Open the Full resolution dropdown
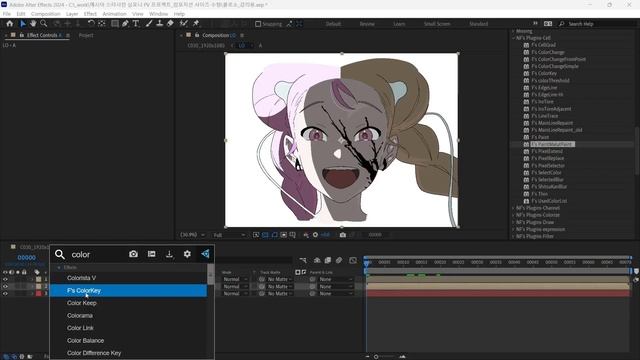Viewport: 640px width, 360px height. click(x=229, y=235)
